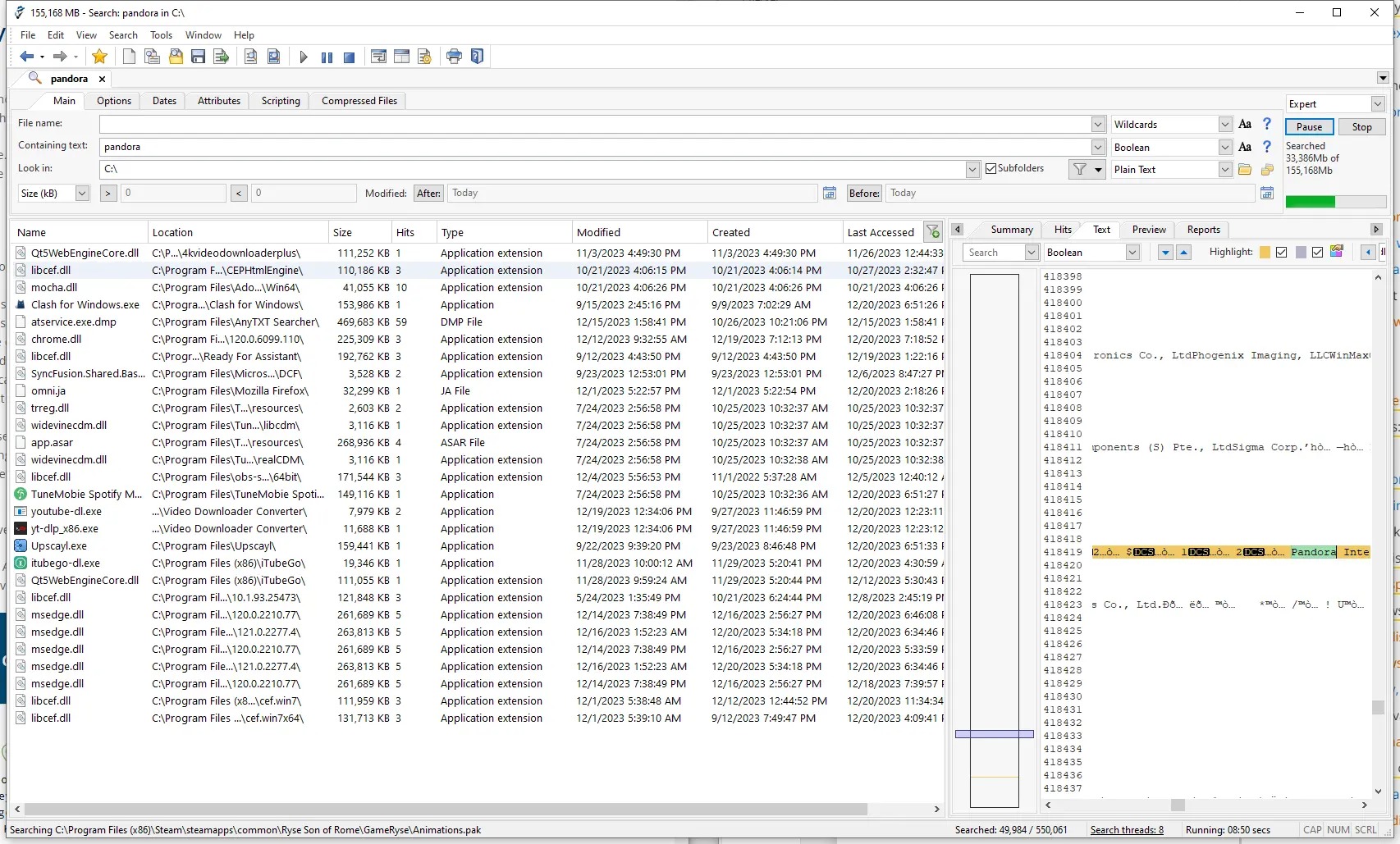Click the play triangle toolbar icon
The width and height of the screenshot is (1400, 844).
coord(304,57)
